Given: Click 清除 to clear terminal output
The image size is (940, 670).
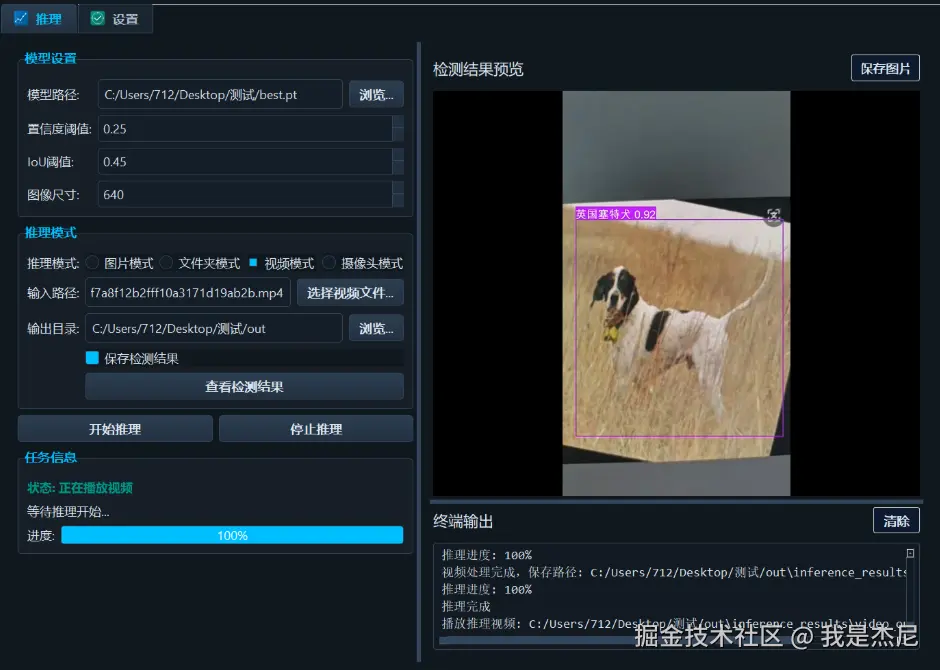Looking at the screenshot, I should click(896, 520).
